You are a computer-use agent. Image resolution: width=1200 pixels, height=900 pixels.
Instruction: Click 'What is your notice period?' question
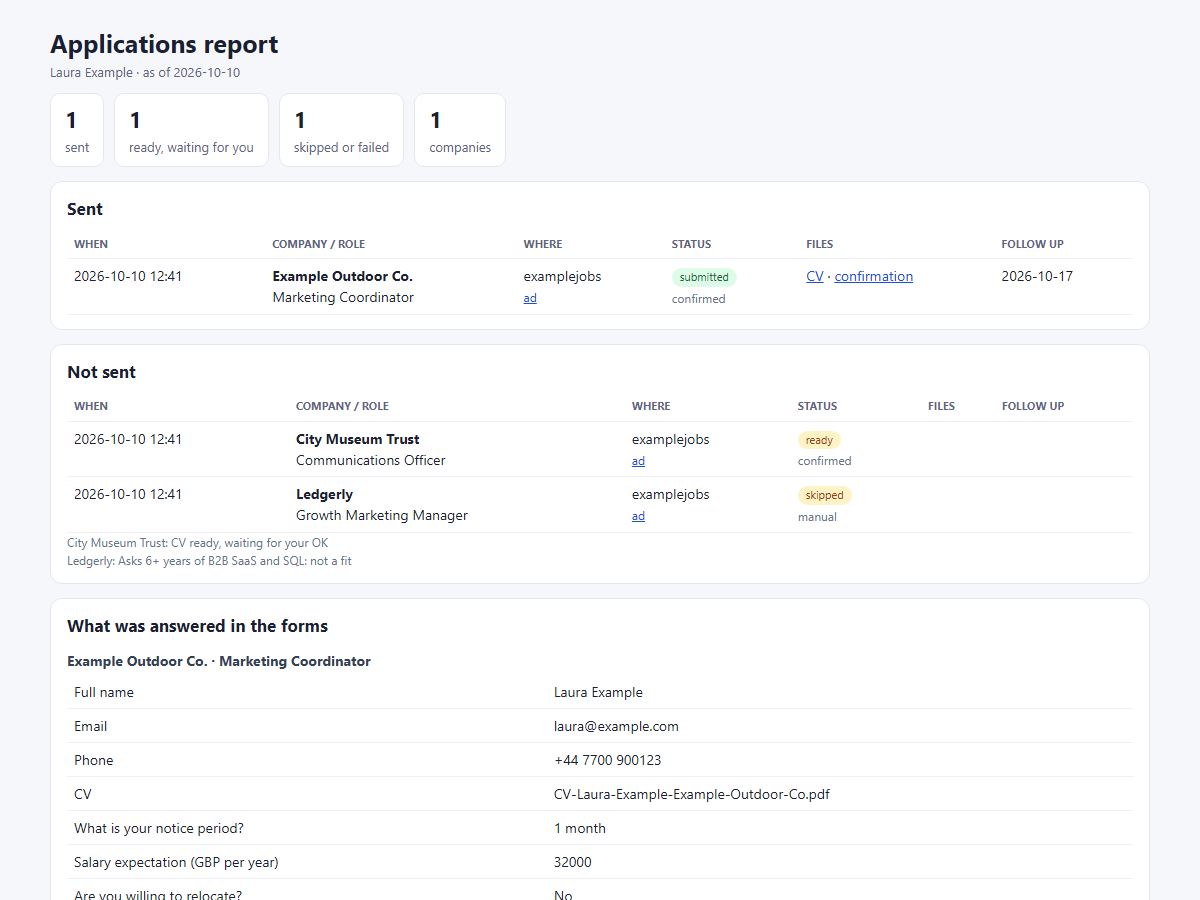[159, 829]
